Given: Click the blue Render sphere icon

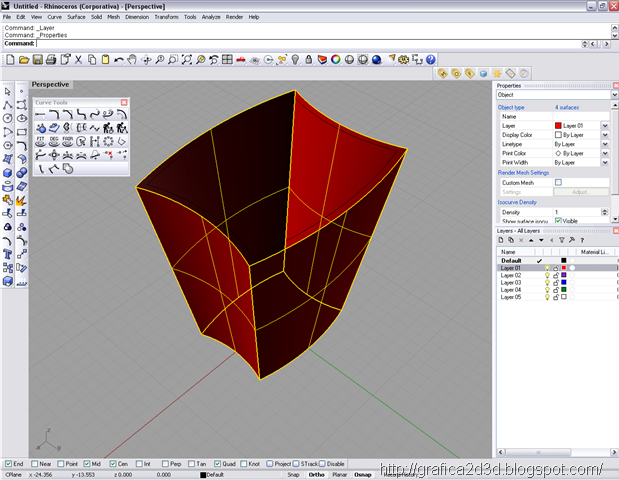Looking at the screenshot, I should click(x=377, y=60).
